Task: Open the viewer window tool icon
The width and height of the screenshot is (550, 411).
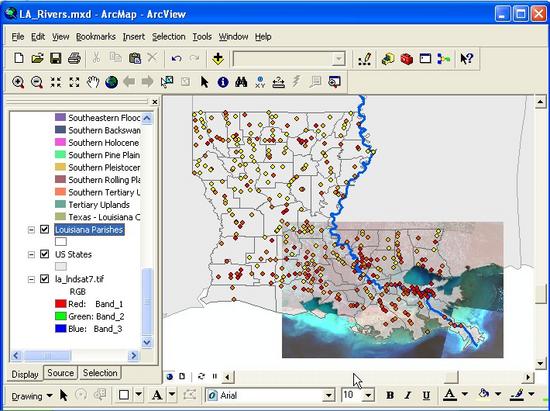Action: (334, 82)
